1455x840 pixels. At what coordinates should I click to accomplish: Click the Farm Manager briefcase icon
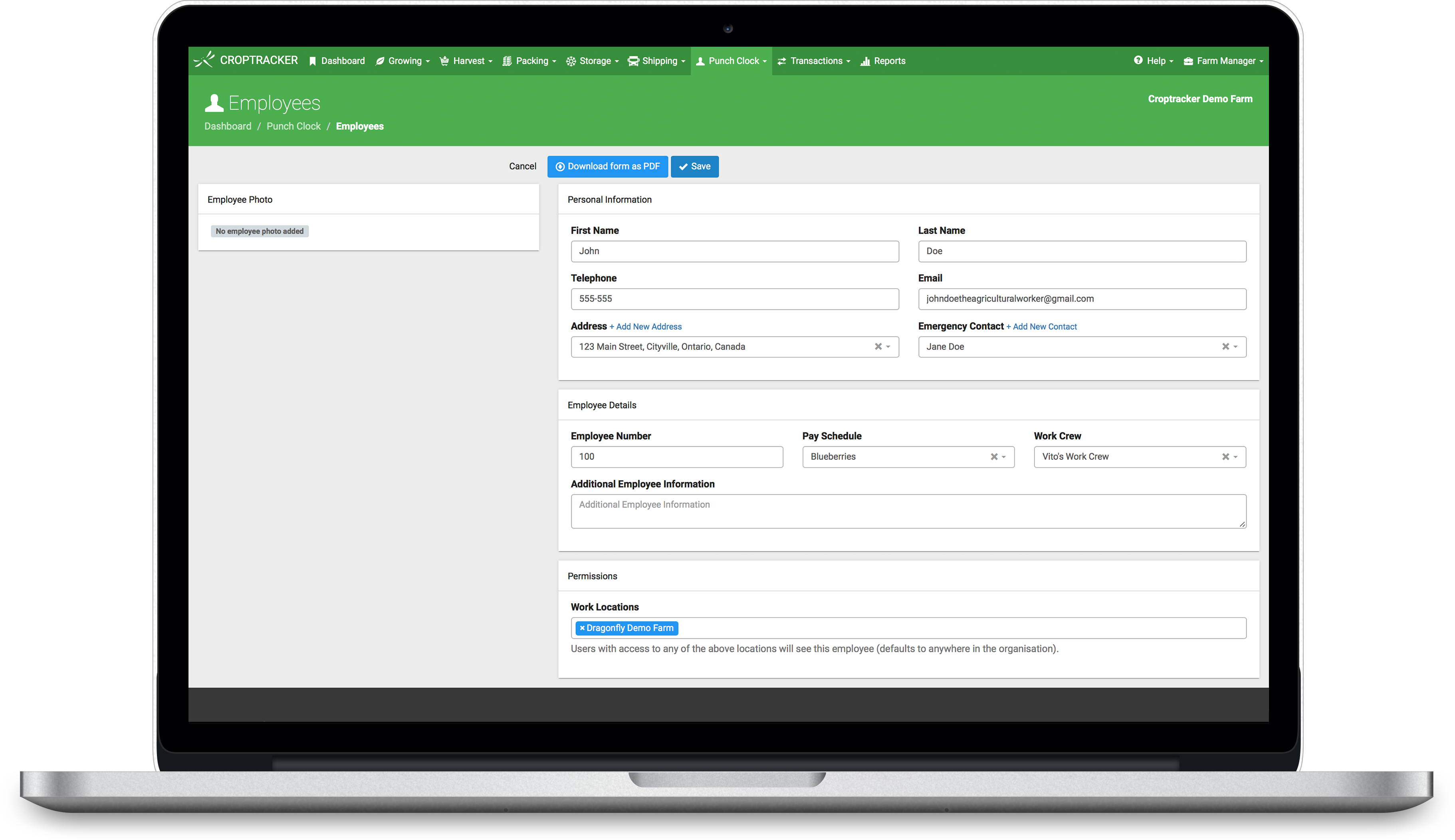(1188, 61)
